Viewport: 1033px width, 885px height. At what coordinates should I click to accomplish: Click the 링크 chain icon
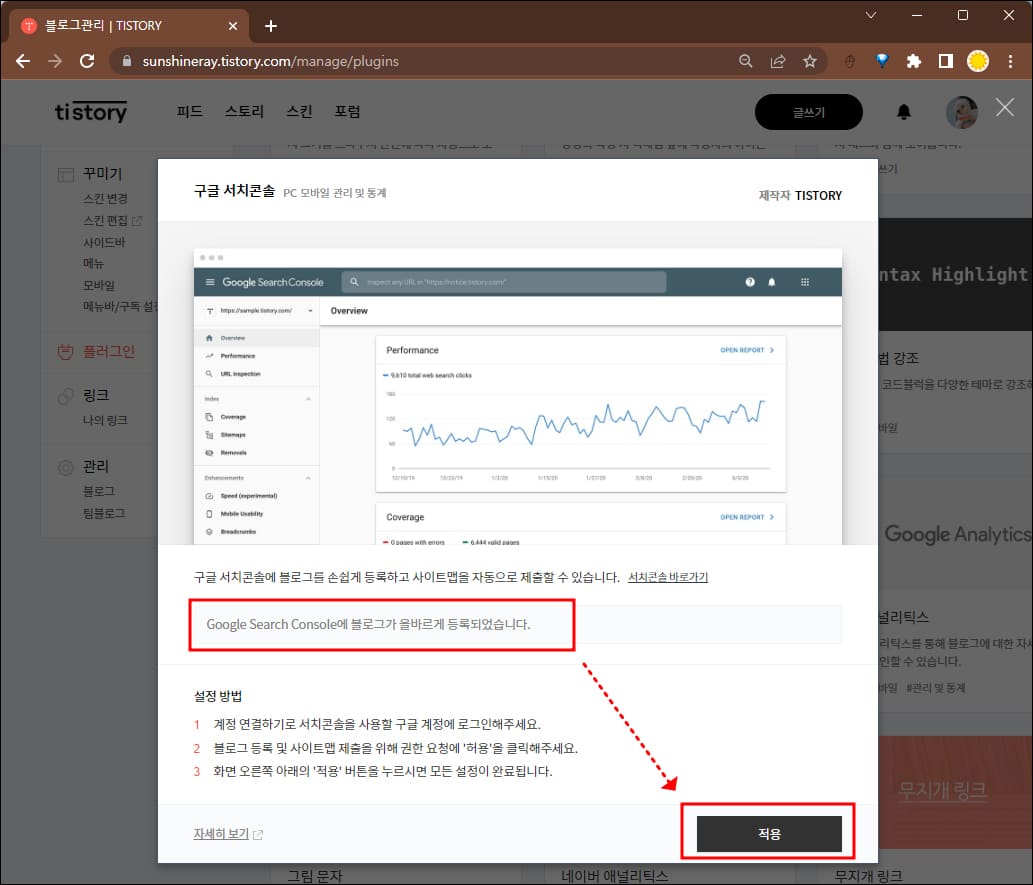coord(65,396)
